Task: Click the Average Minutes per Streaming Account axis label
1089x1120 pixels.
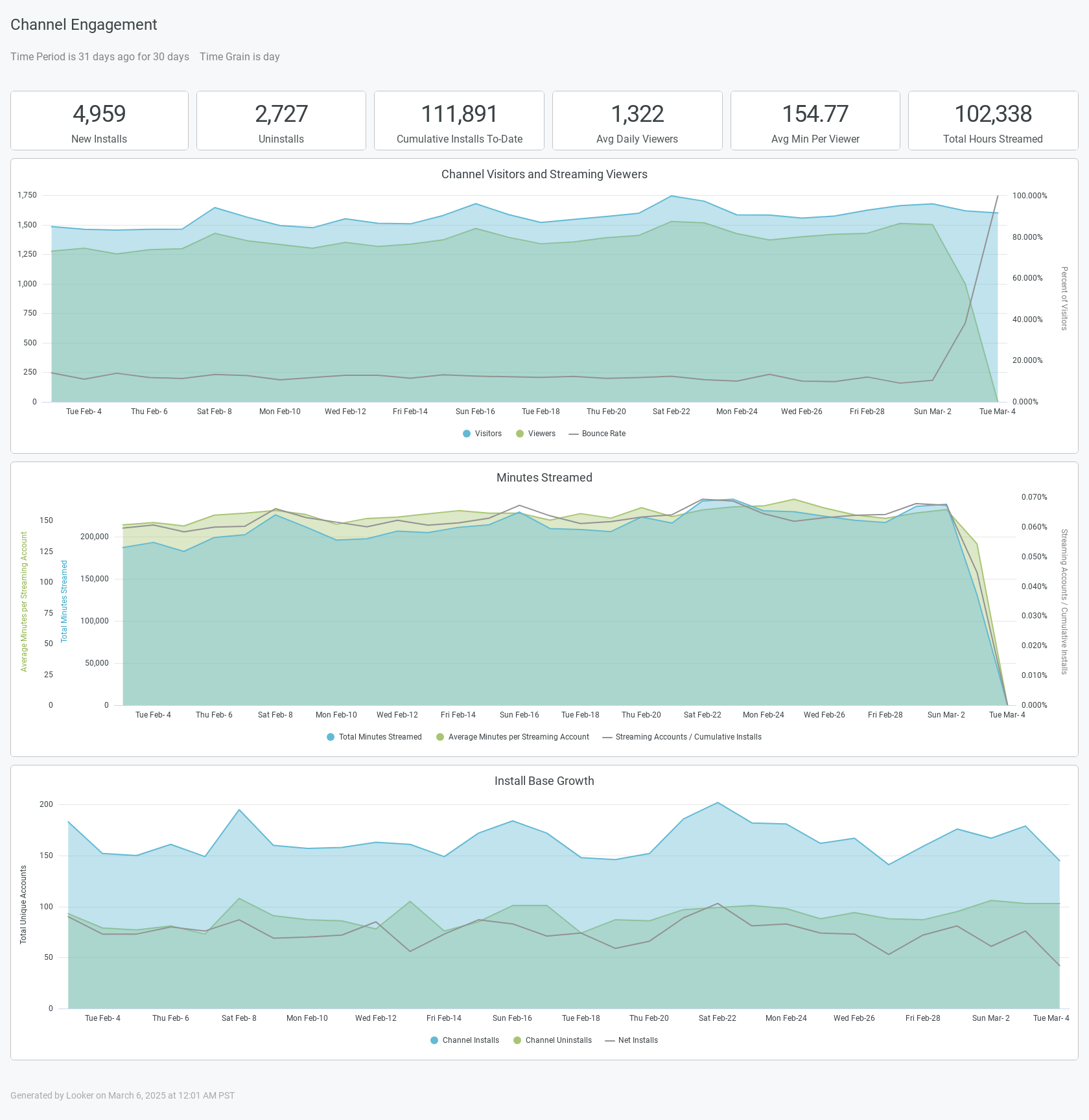Action: pos(24,601)
